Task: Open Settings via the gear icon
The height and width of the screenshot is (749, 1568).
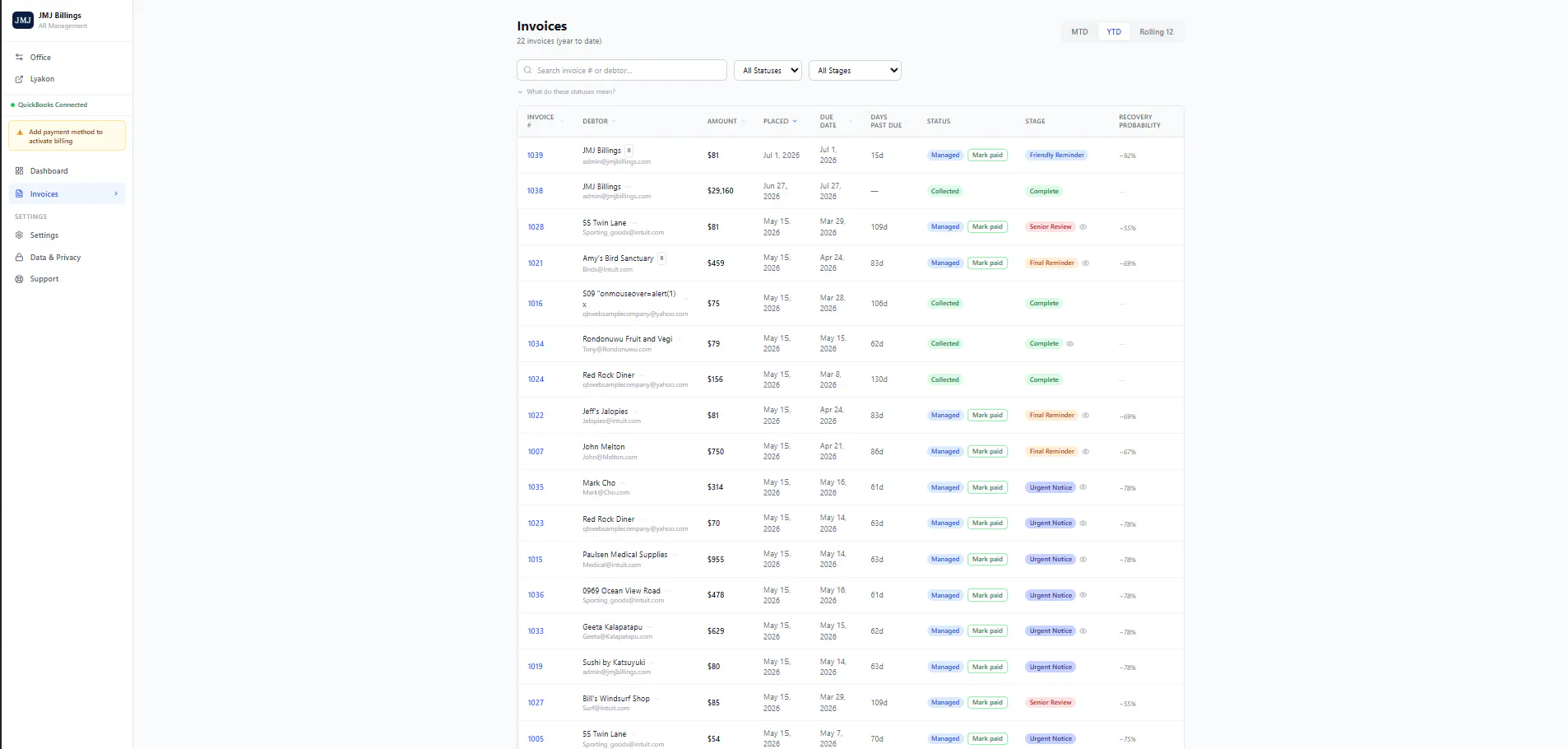Action: click(x=19, y=235)
